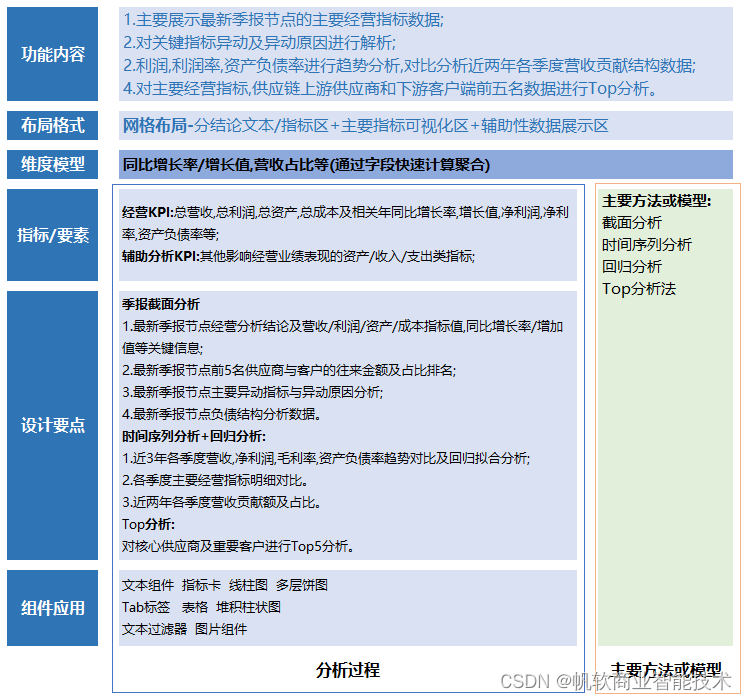Click the 主要方法或模型 caption at bottom right
Screen dimensions: 747x700
click(x=666, y=669)
